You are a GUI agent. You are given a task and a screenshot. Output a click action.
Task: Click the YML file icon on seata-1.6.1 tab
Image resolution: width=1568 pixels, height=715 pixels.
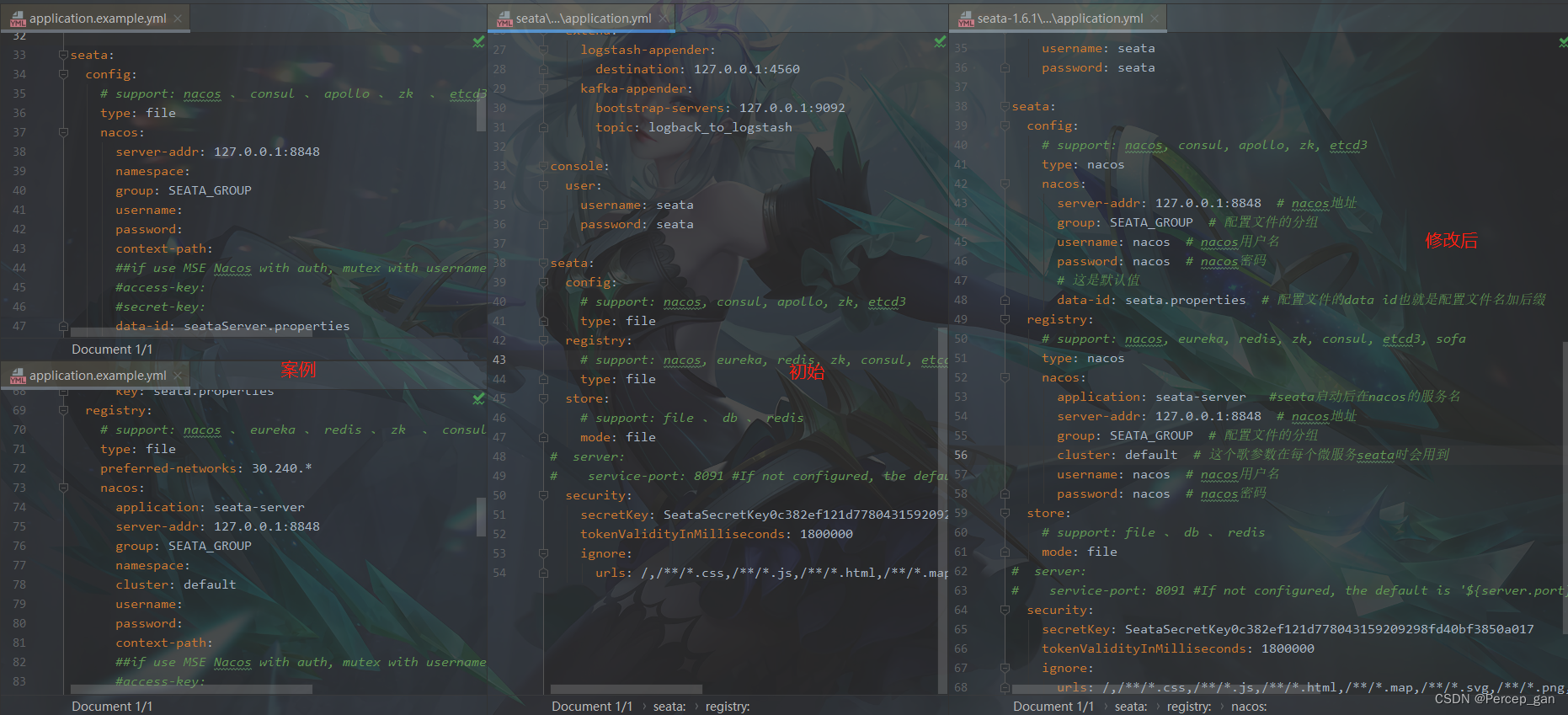966,19
